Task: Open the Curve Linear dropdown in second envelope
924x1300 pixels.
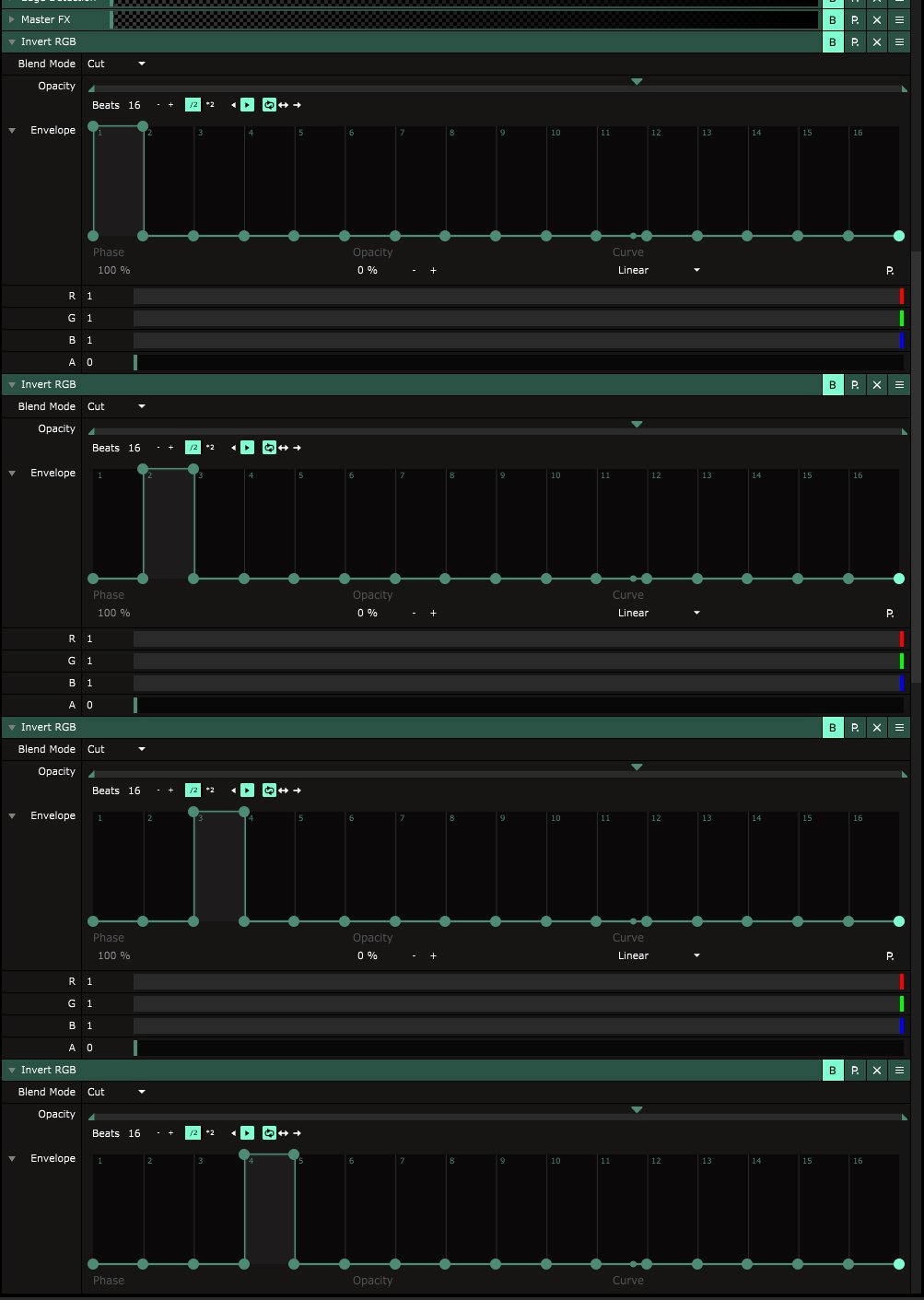Action: (x=658, y=613)
